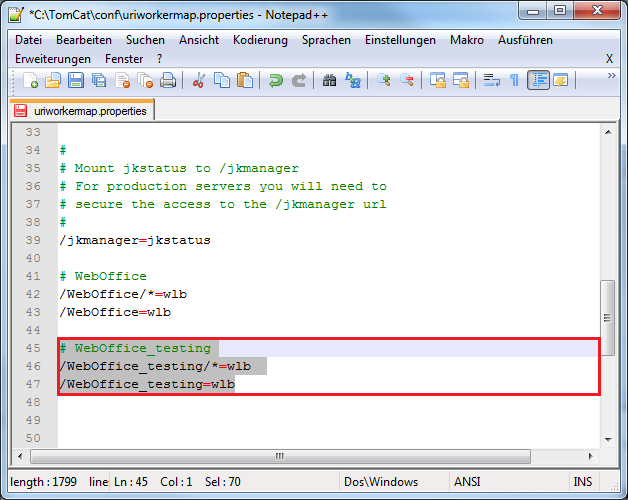Click ANSI encoding in status bar
The image size is (628, 500).
click(x=467, y=482)
